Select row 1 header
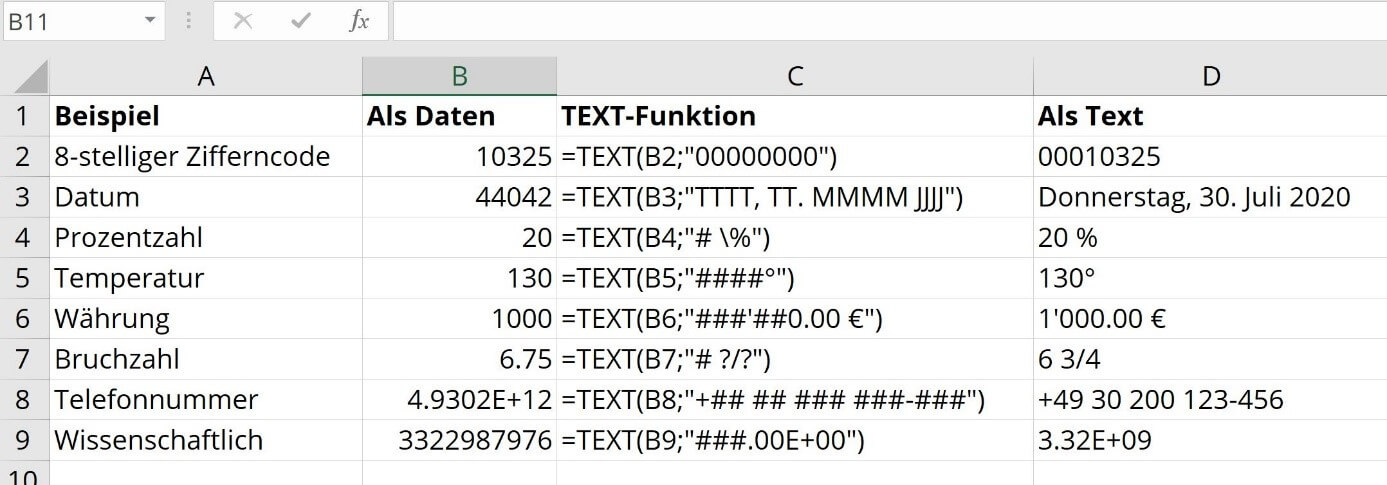 pyautogui.click(x=24, y=116)
